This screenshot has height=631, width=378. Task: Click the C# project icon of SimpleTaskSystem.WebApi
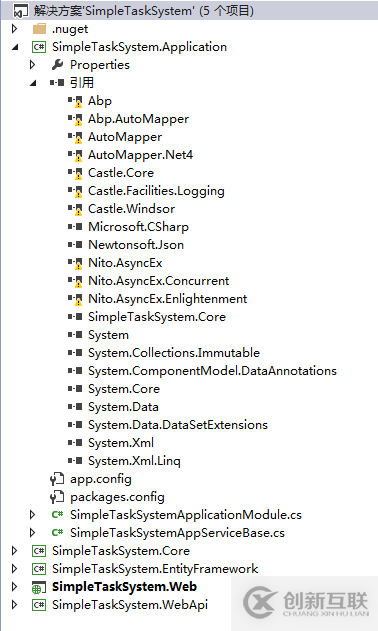[39, 605]
